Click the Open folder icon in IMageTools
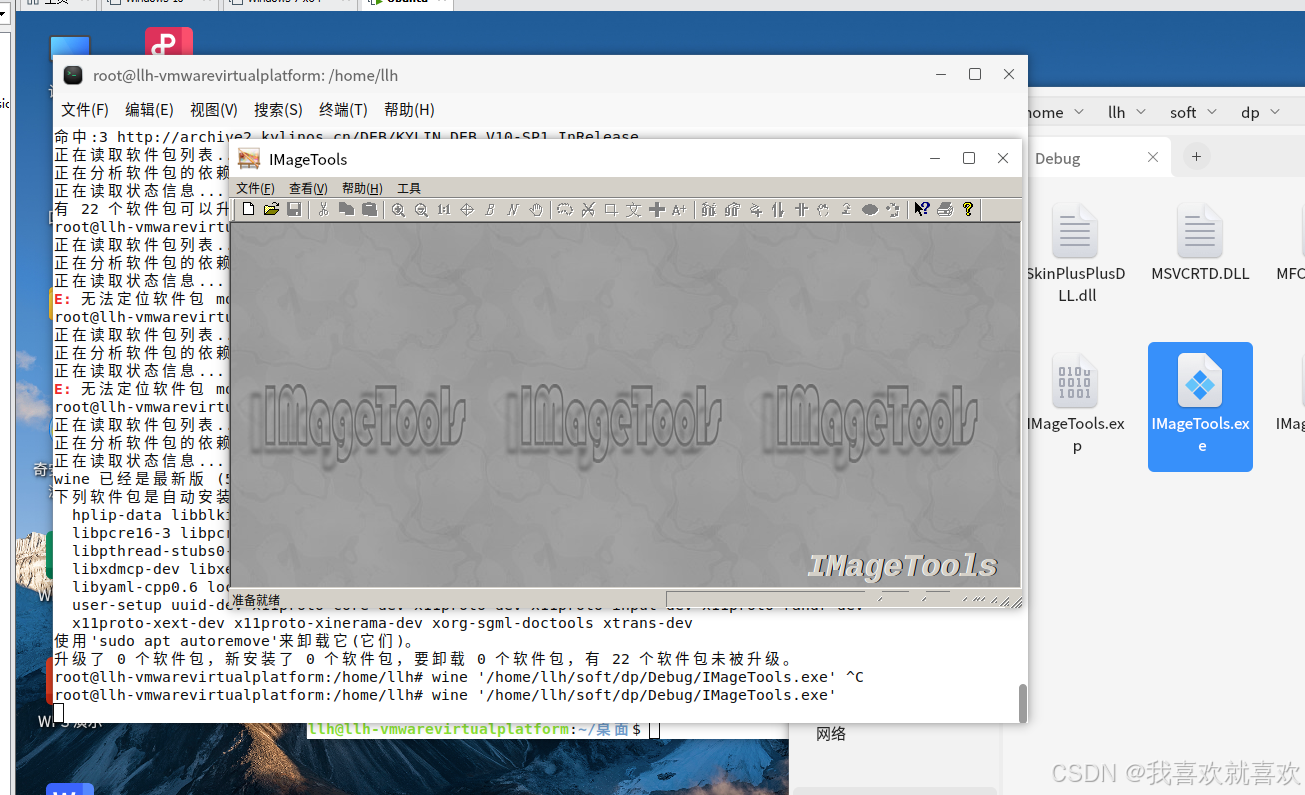 pos(271,209)
